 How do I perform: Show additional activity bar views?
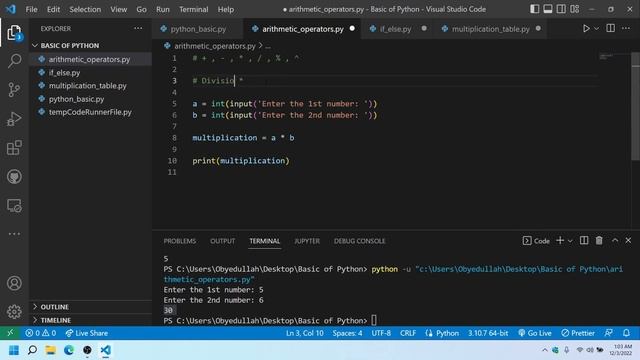pos(14,234)
